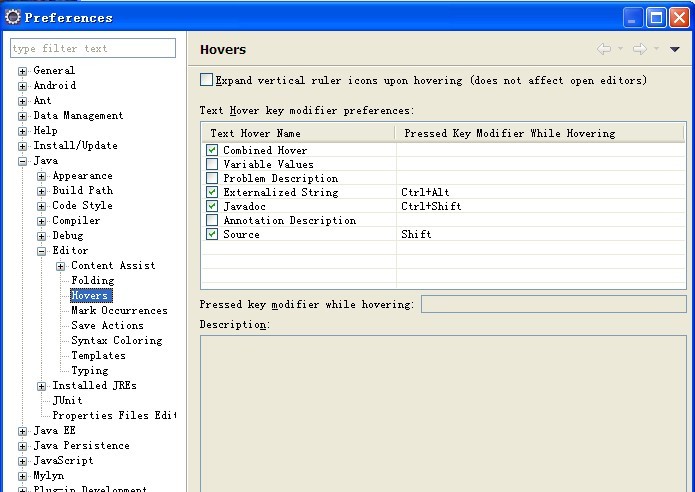Uncheck the Source hover checkbox

pos(212,234)
